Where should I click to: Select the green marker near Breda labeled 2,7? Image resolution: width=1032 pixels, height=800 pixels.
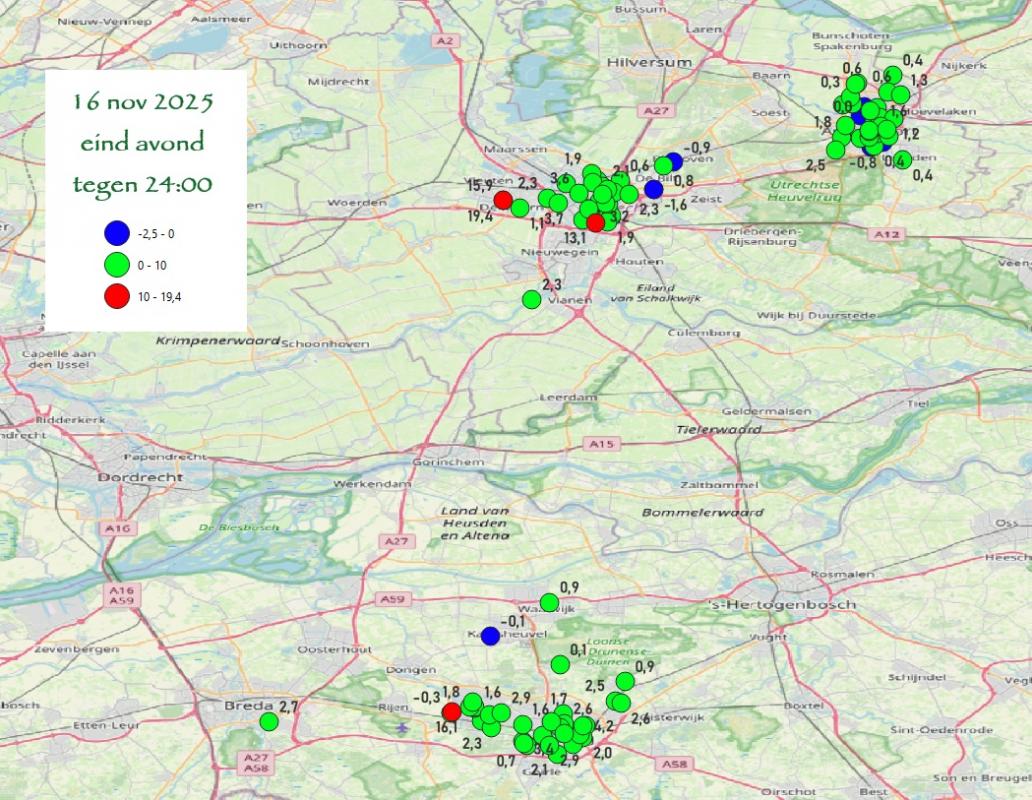pyautogui.click(x=268, y=721)
